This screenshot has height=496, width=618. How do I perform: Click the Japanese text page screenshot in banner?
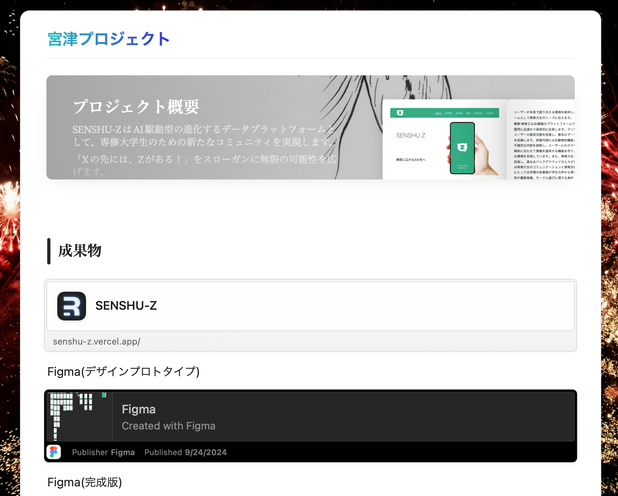coord(541,140)
